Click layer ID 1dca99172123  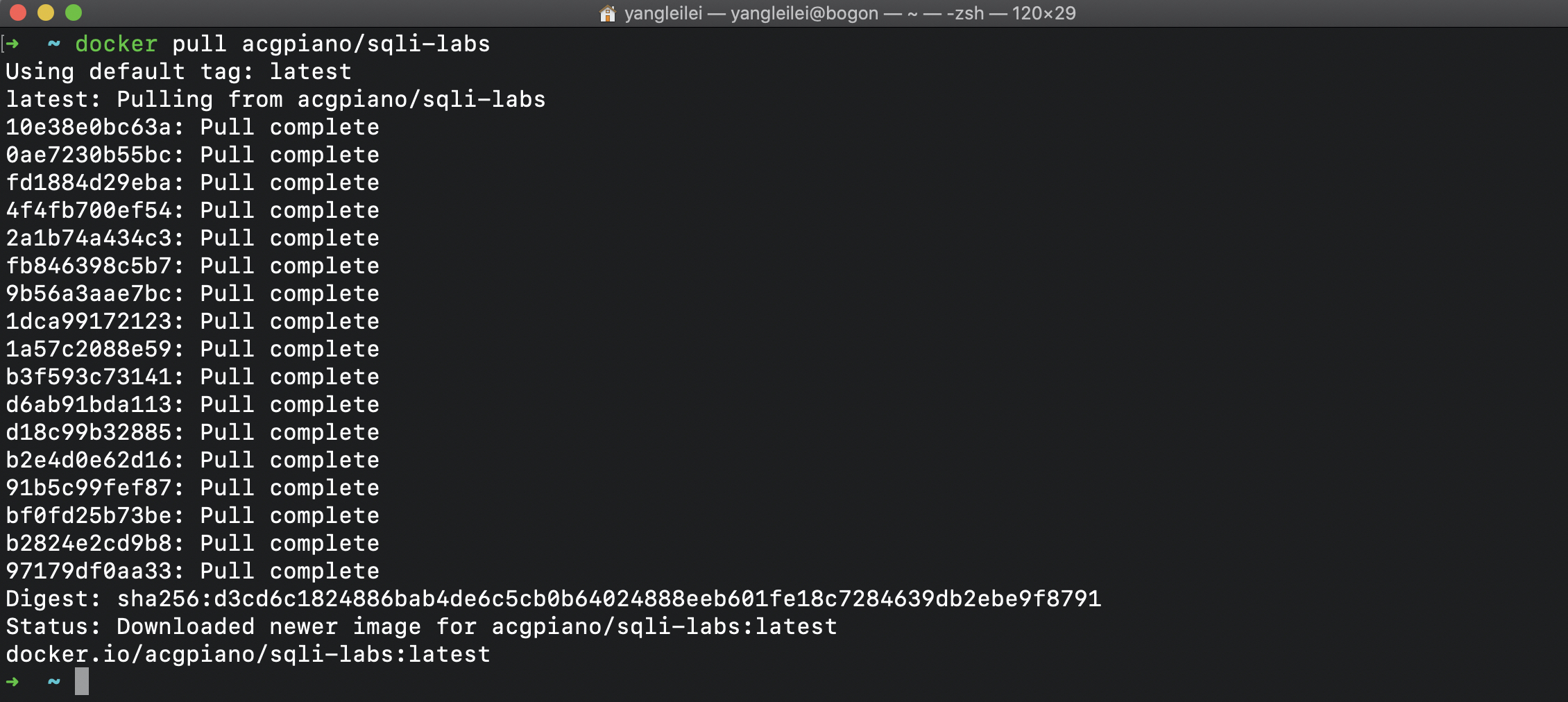(89, 321)
